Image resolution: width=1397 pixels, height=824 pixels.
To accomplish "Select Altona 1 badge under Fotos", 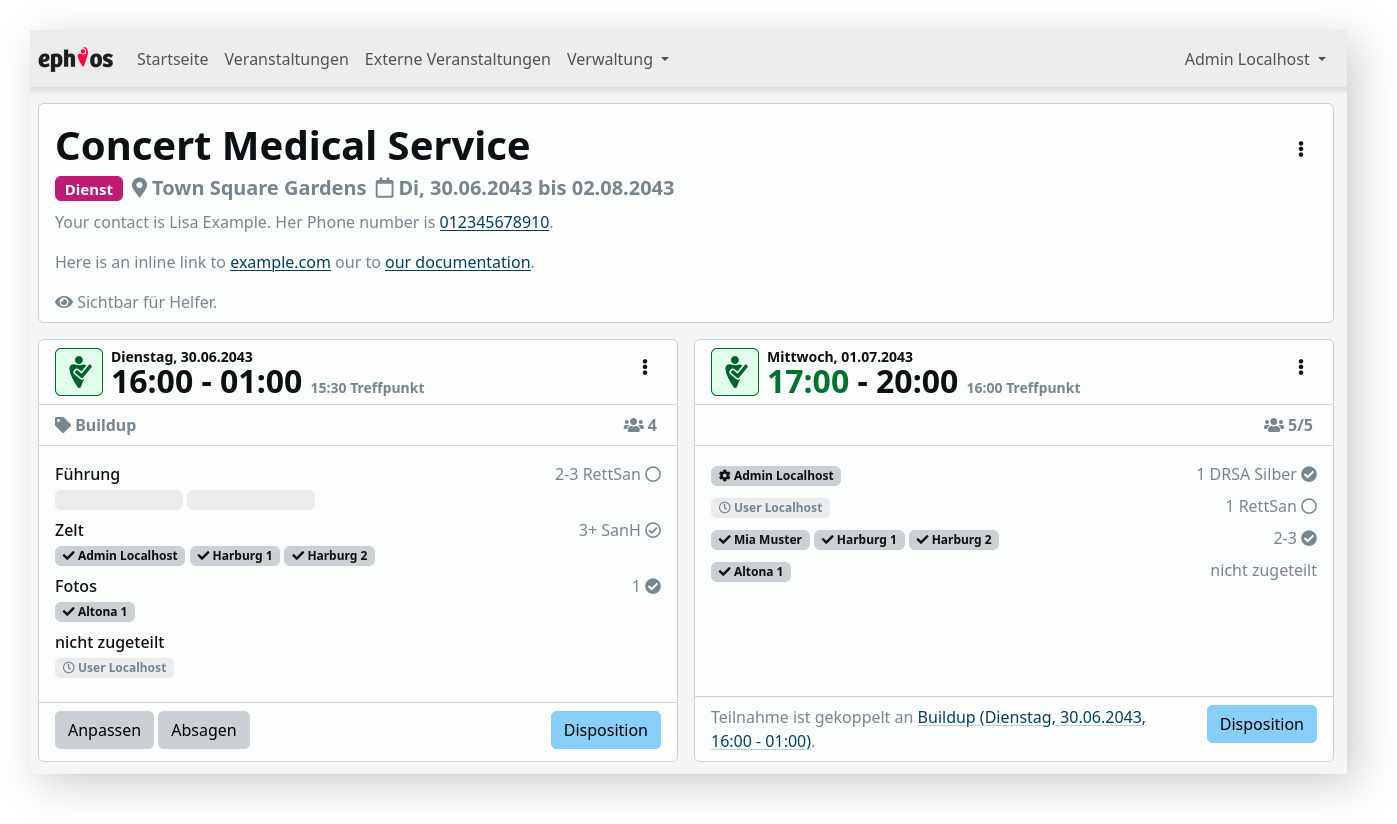I will point(95,612).
